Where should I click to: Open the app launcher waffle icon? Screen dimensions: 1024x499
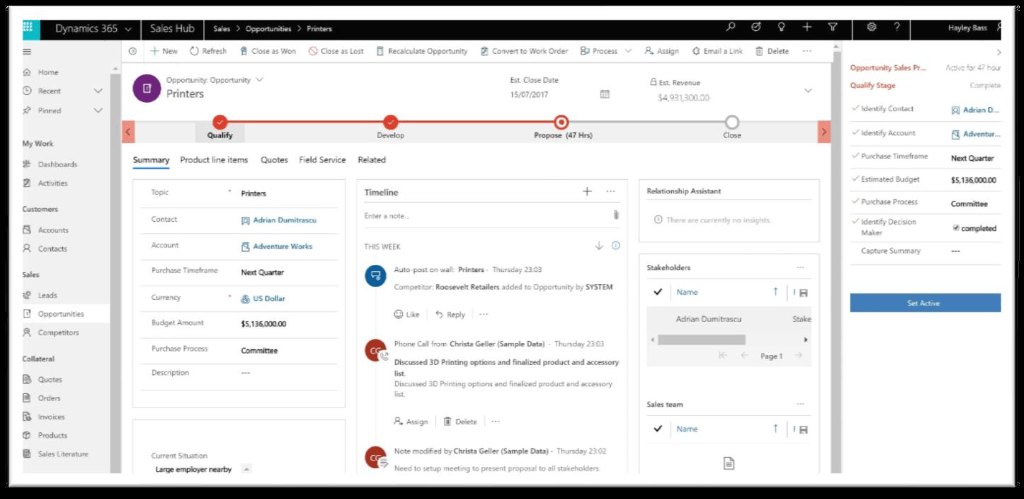[x=27, y=27]
